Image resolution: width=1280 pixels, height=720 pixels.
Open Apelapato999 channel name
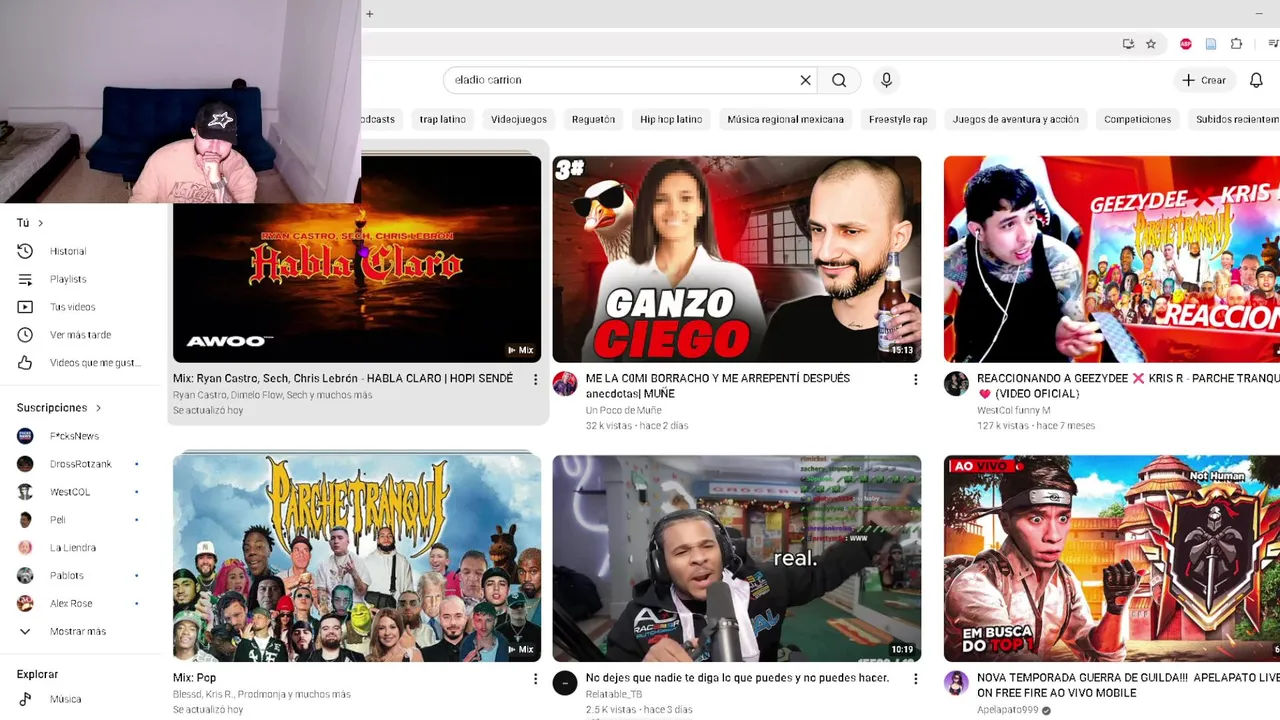(x=1008, y=710)
